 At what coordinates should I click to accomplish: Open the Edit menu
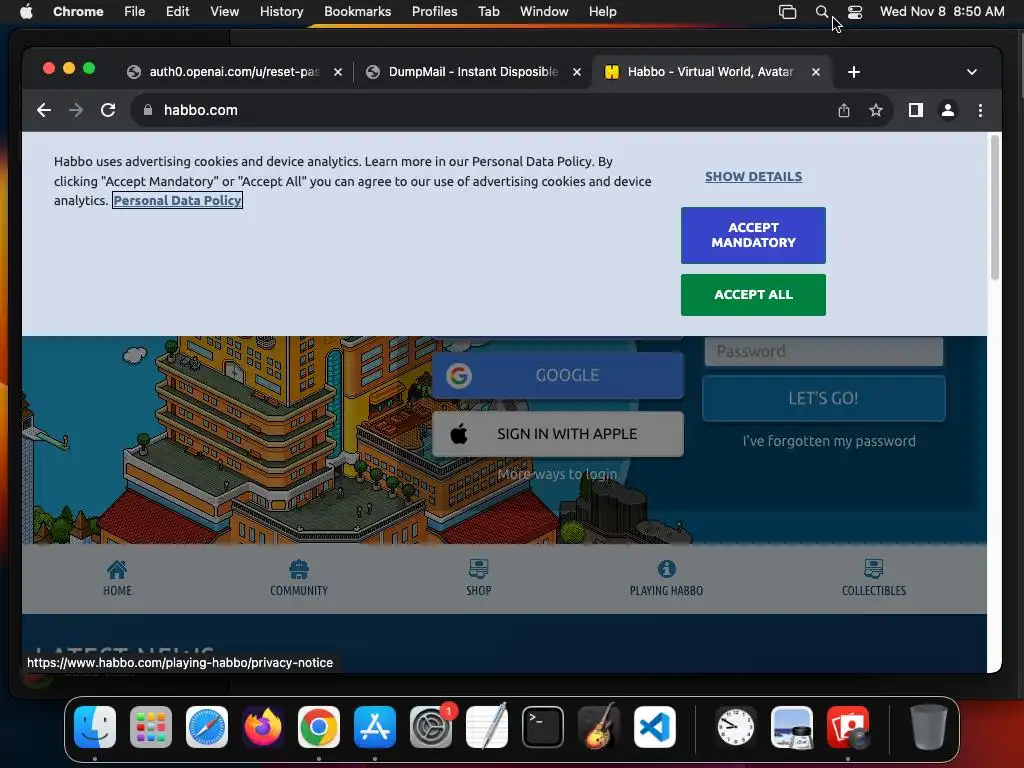177,12
